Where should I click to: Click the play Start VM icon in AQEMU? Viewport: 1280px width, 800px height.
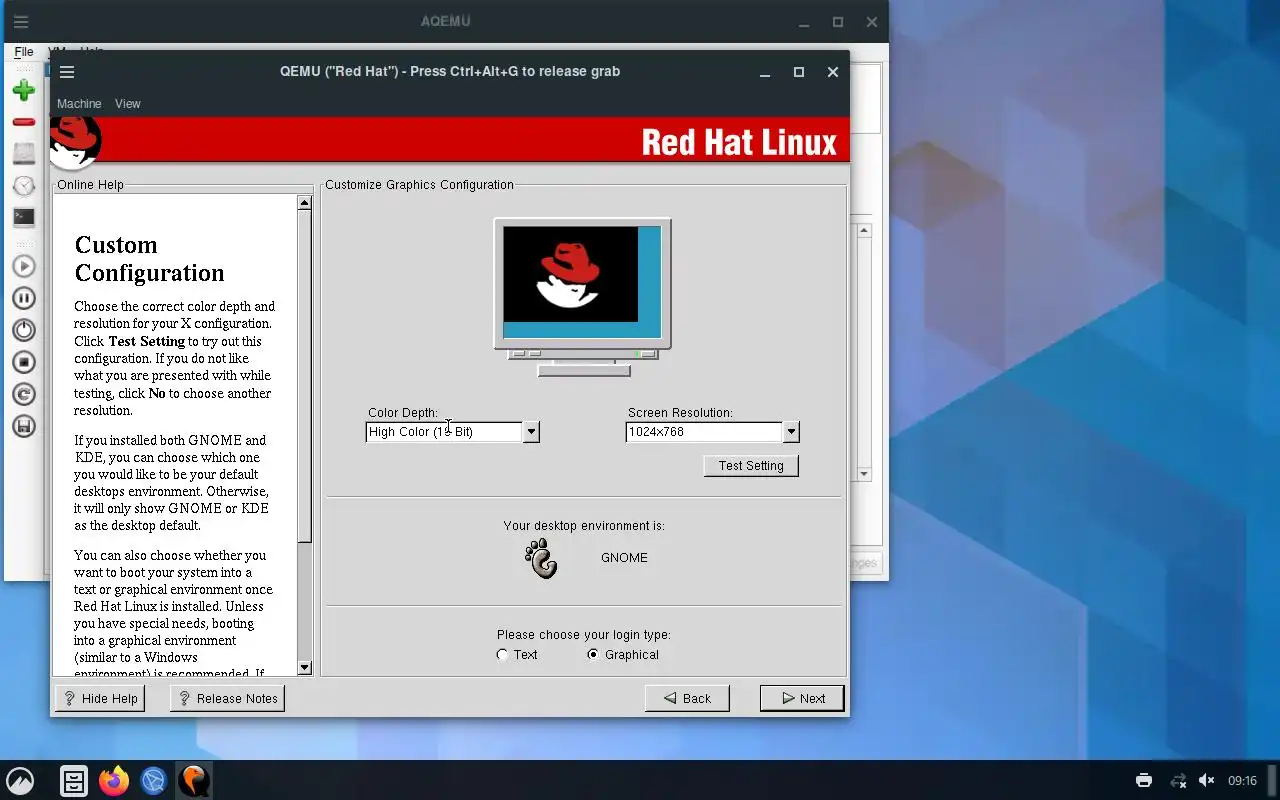24,266
